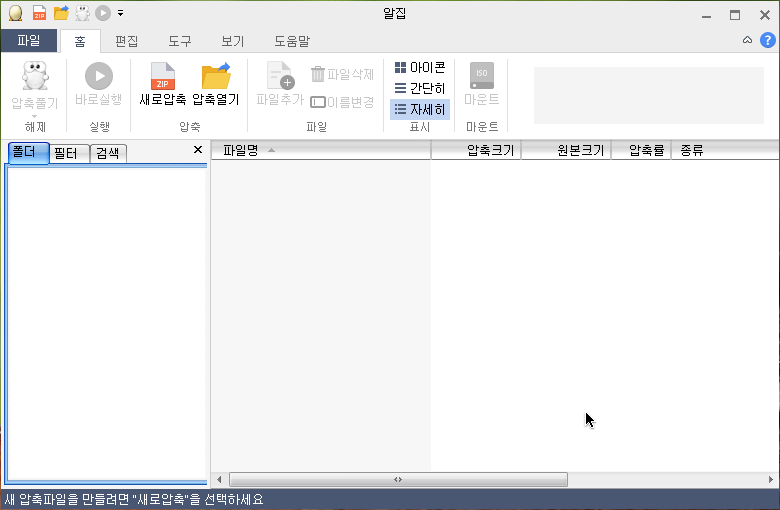Collapse the ribbon using the caret arrow
This screenshot has height=510, width=780.
(x=747, y=40)
